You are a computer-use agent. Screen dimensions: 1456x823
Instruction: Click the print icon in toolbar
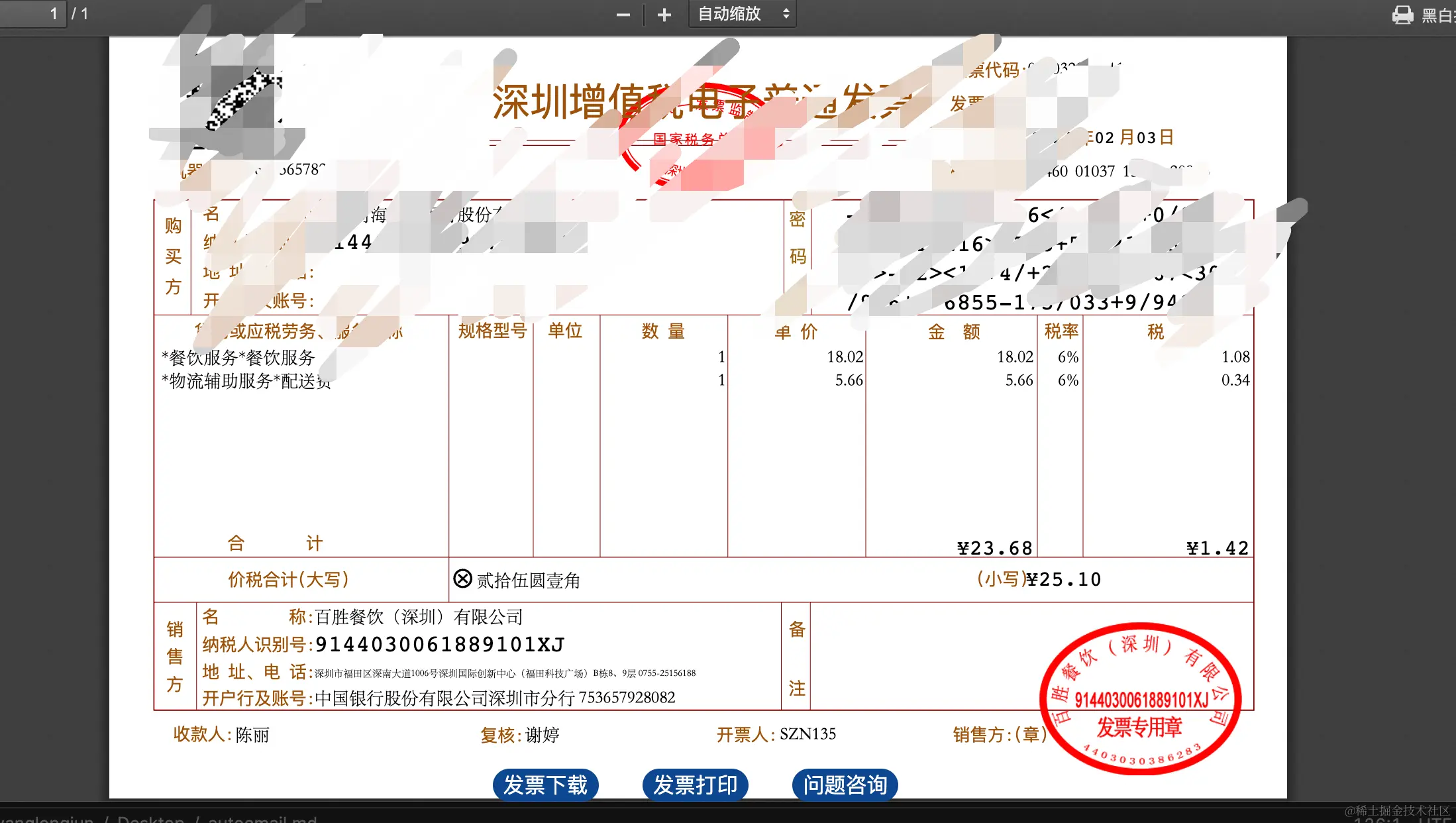1402,15
